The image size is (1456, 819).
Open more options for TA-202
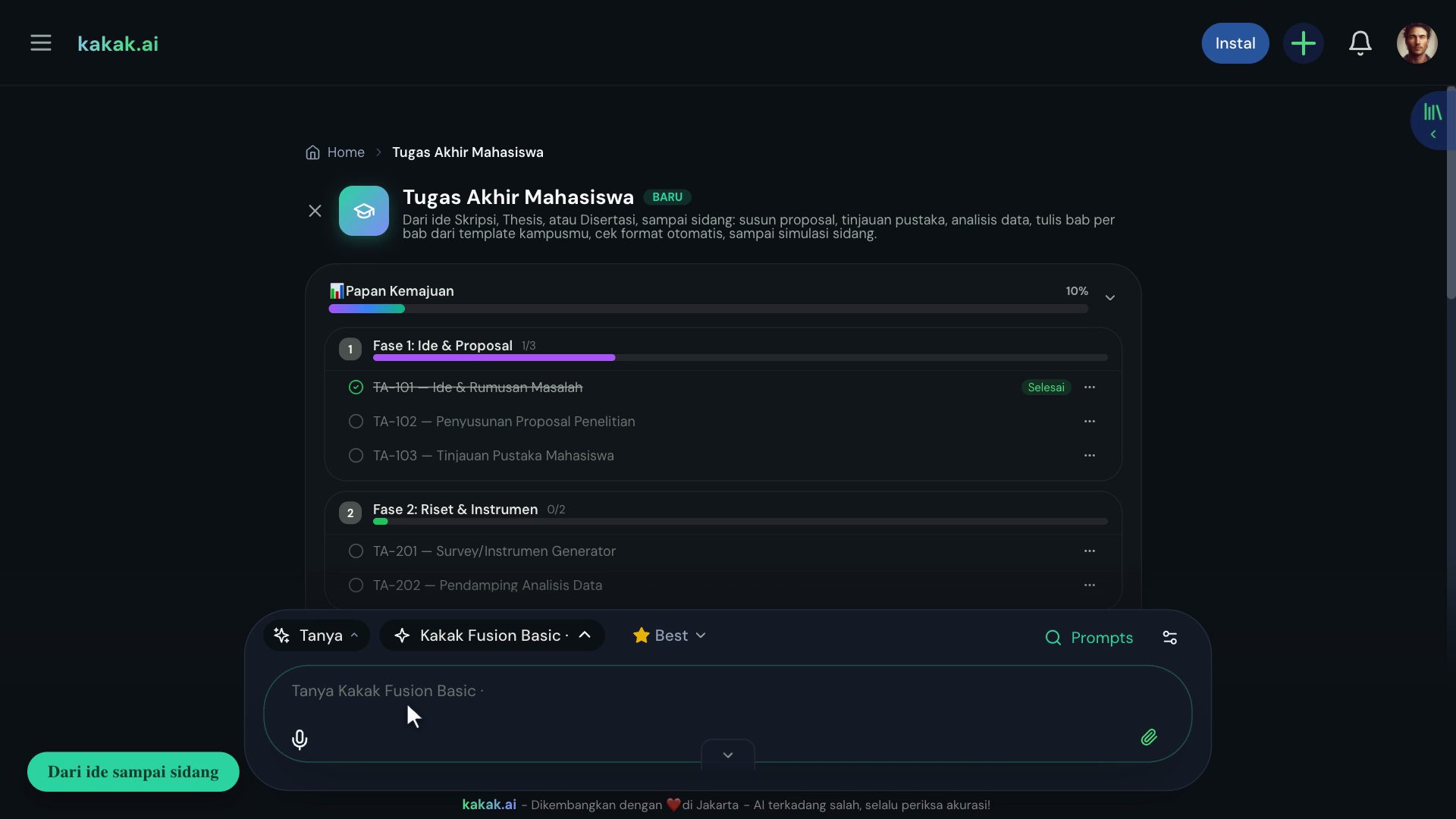point(1090,585)
